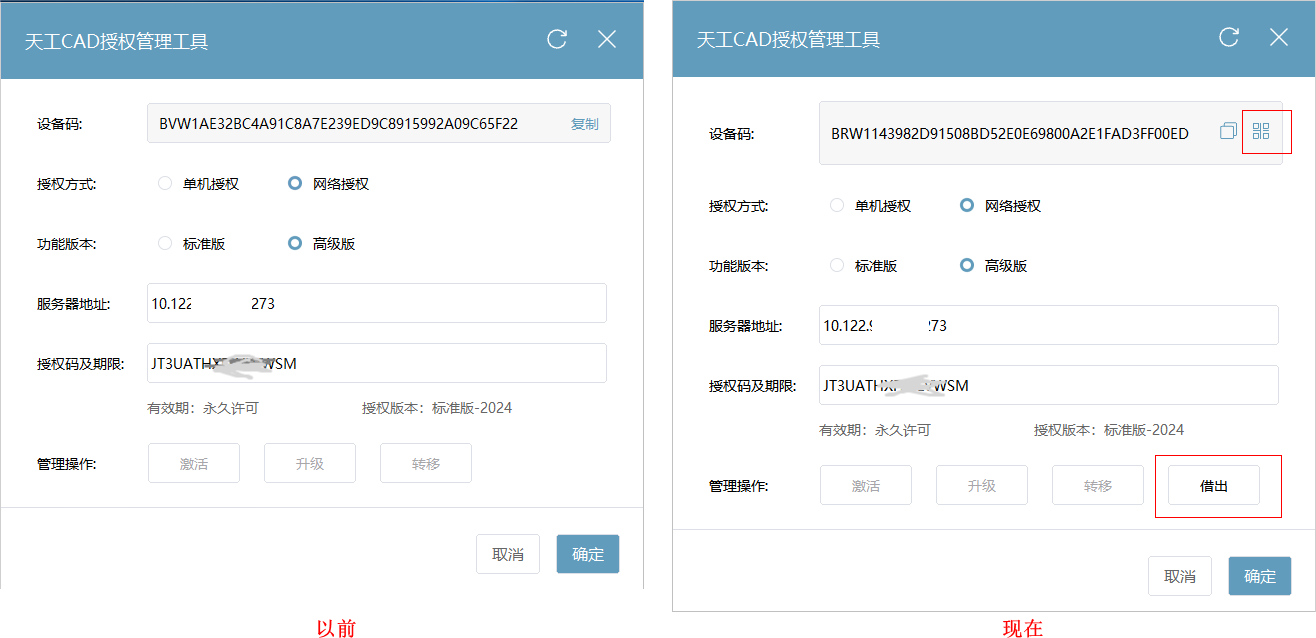This screenshot has height=638, width=1316.
Task: Open the device code QR icon in 现在 dialog
Action: [x=1261, y=131]
